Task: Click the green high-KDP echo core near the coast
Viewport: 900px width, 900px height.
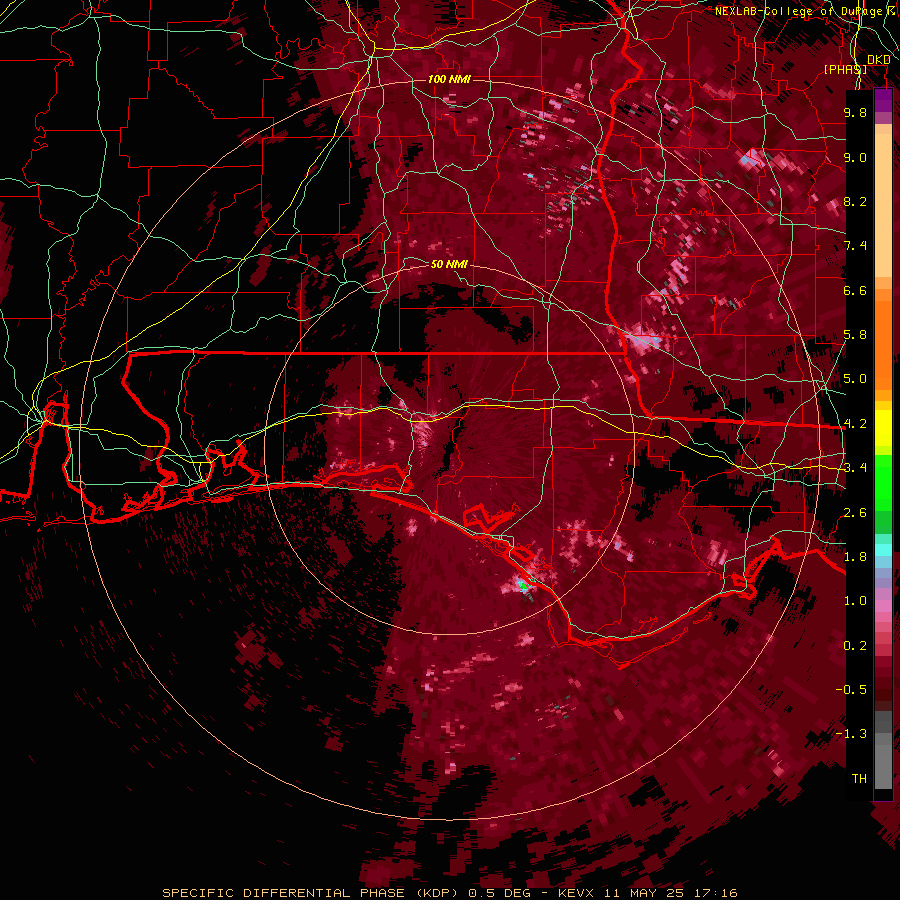Action: click(523, 585)
